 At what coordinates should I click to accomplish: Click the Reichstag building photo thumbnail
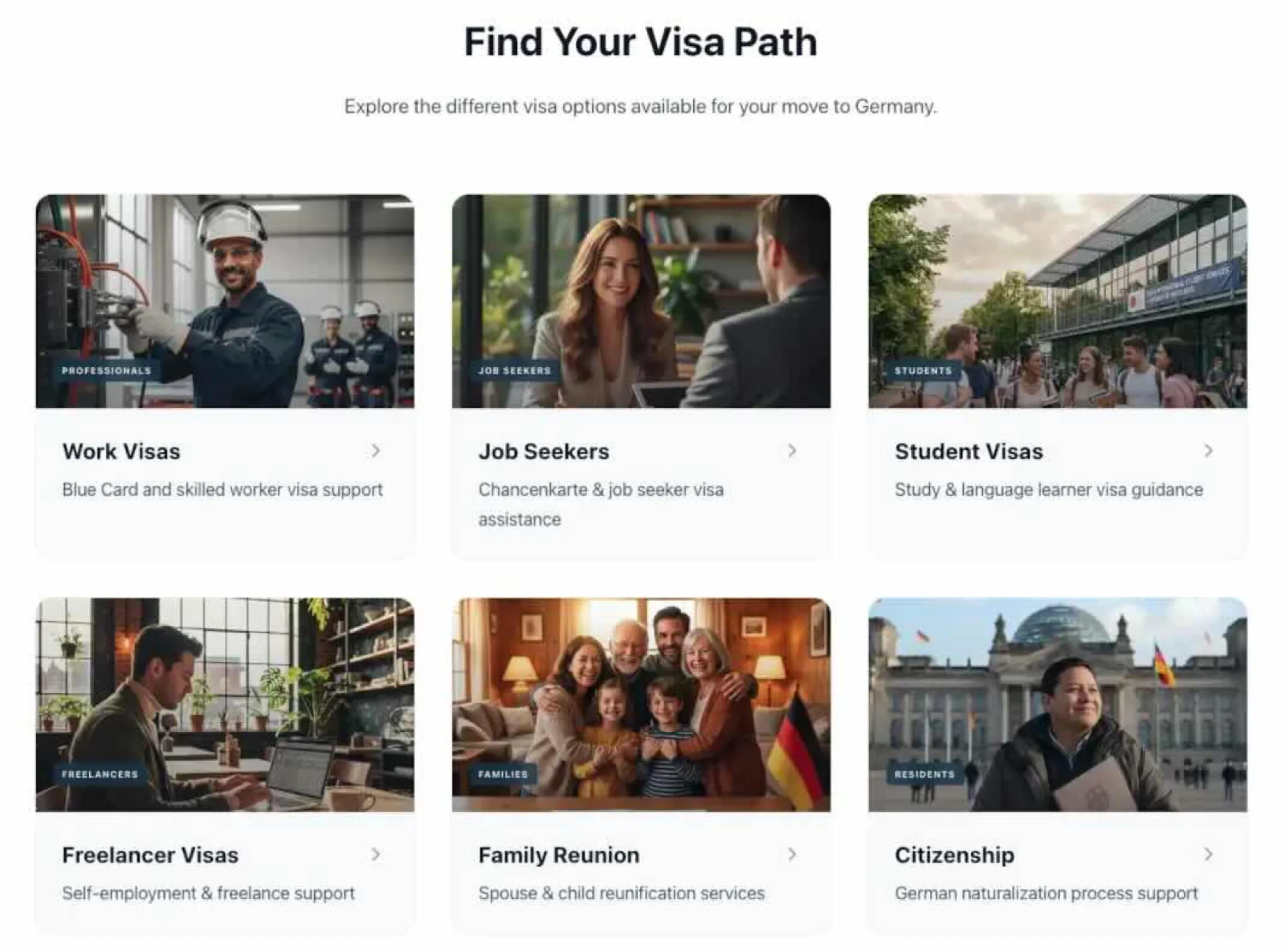tap(1057, 704)
